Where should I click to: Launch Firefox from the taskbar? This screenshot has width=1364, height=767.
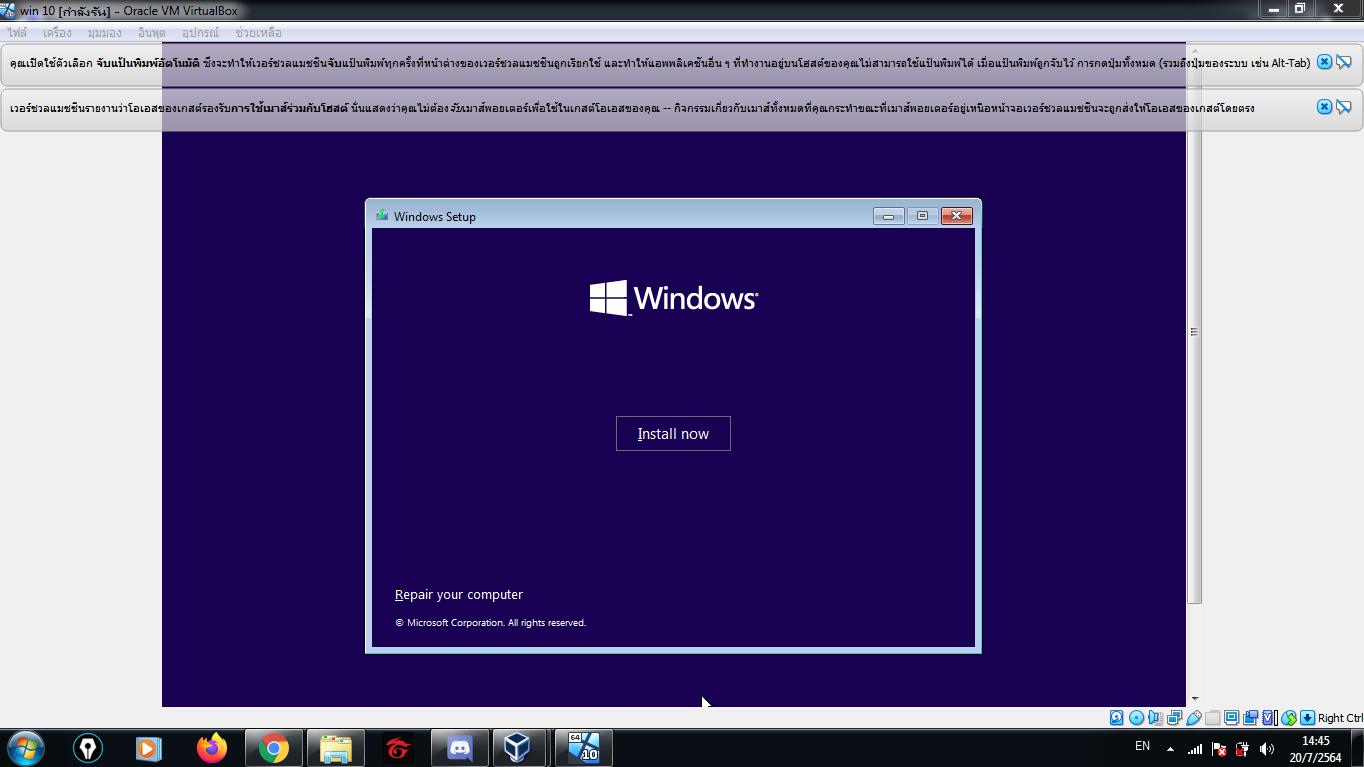(x=211, y=748)
